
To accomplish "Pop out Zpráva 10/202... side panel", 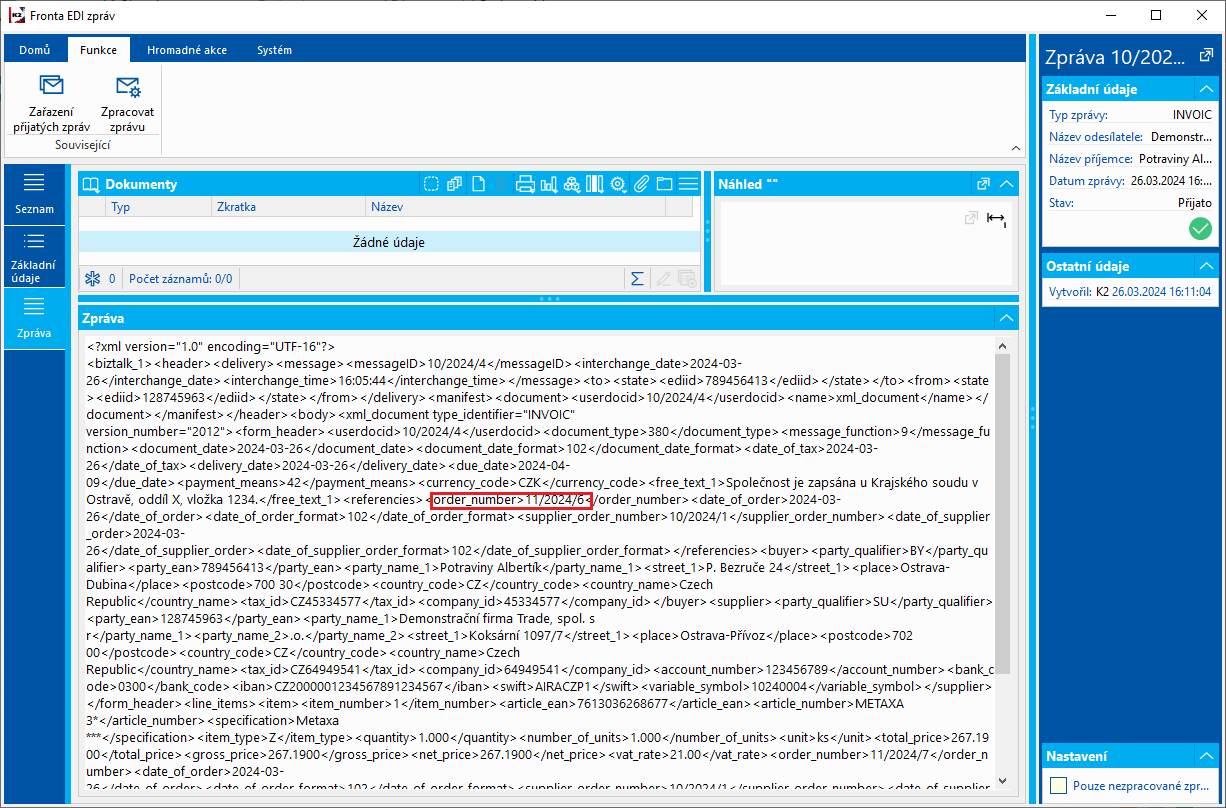I will click(x=1206, y=57).
